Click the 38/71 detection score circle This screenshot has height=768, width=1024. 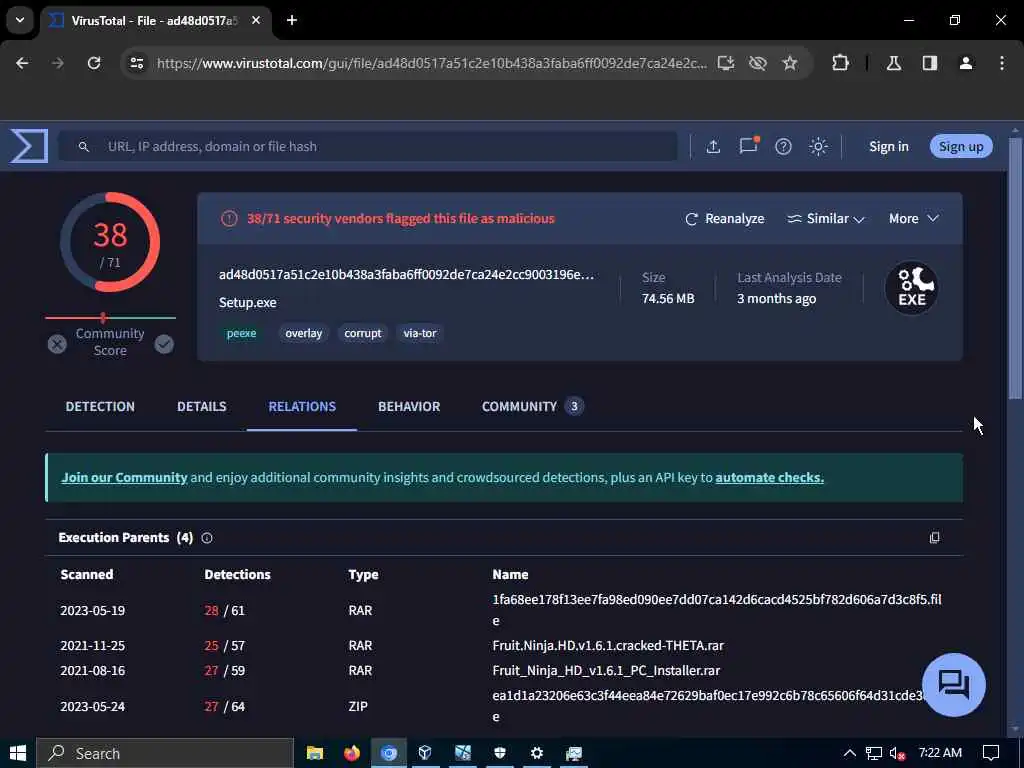click(x=110, y=242)
